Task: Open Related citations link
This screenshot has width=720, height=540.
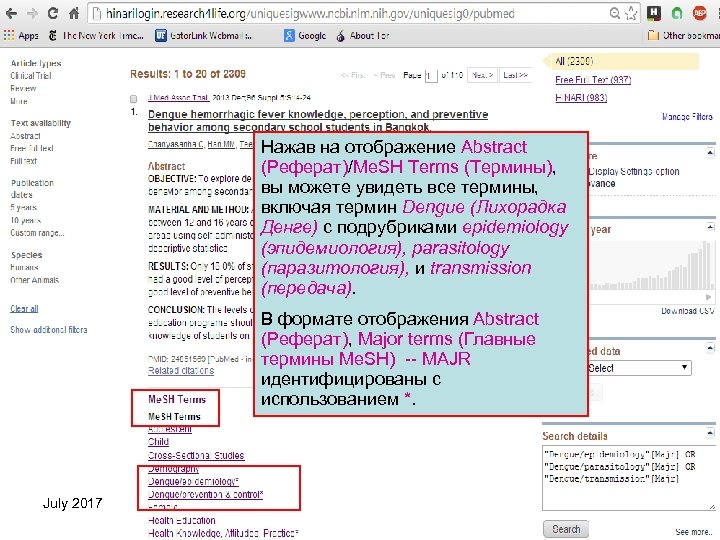Action: tap(181, 371)
